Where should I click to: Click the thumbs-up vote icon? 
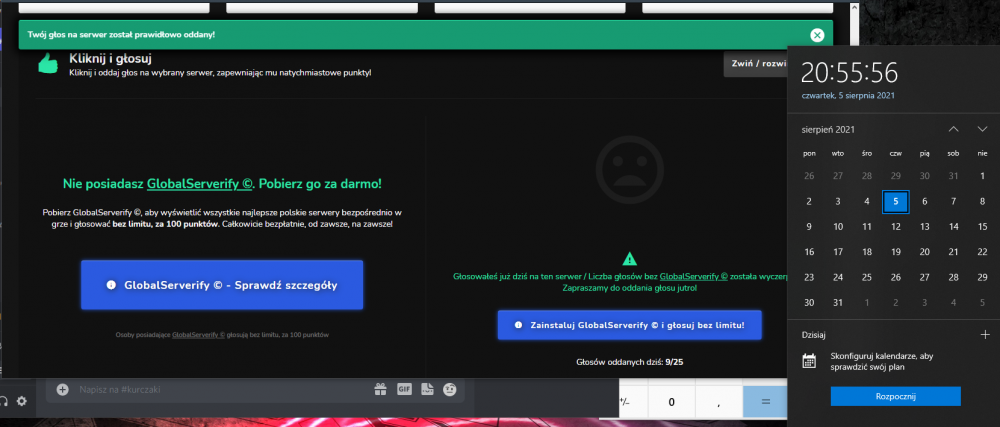point(48,64)
